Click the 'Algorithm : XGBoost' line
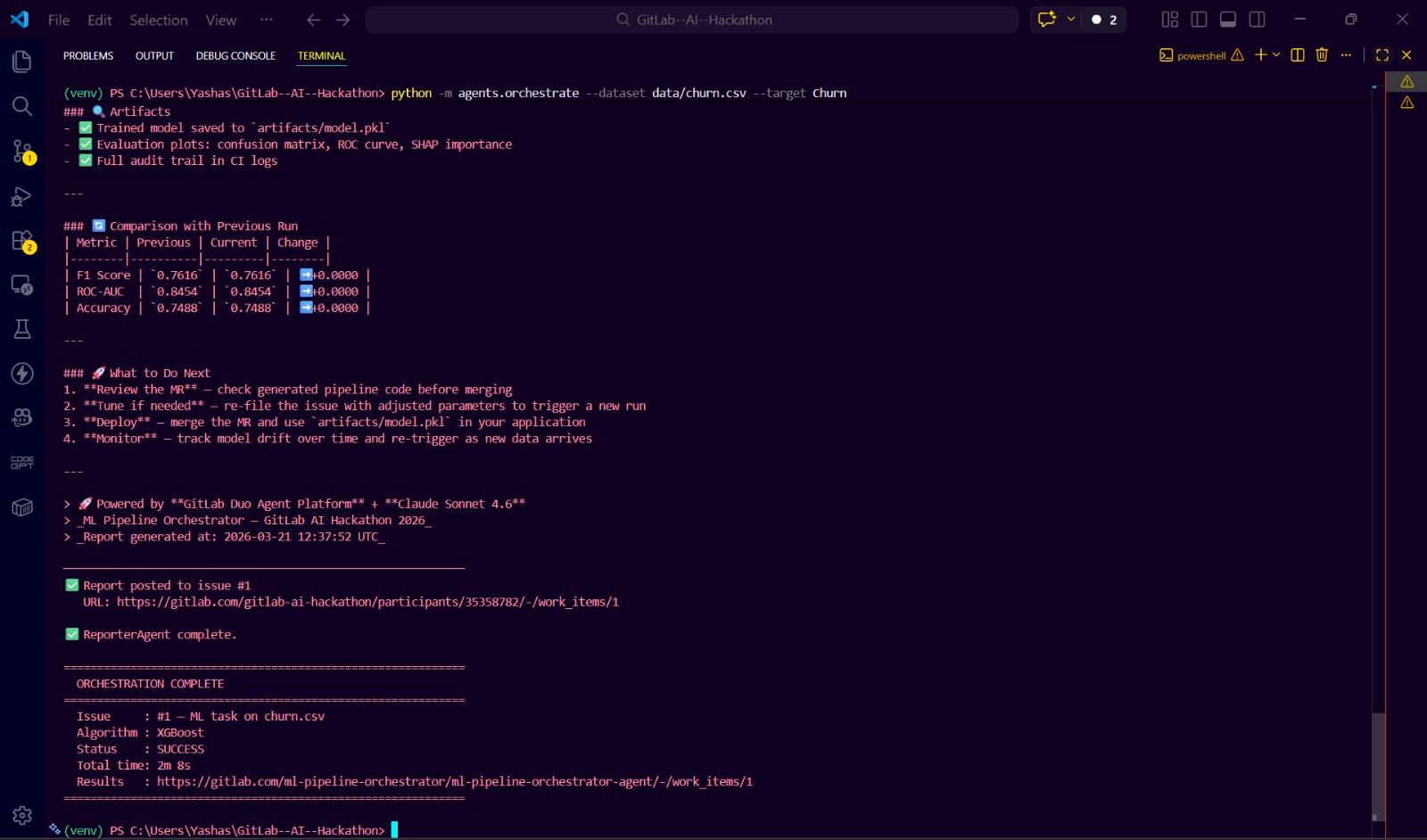The width and height of the screenshot is (1427, 840). [x=140, y=733]
